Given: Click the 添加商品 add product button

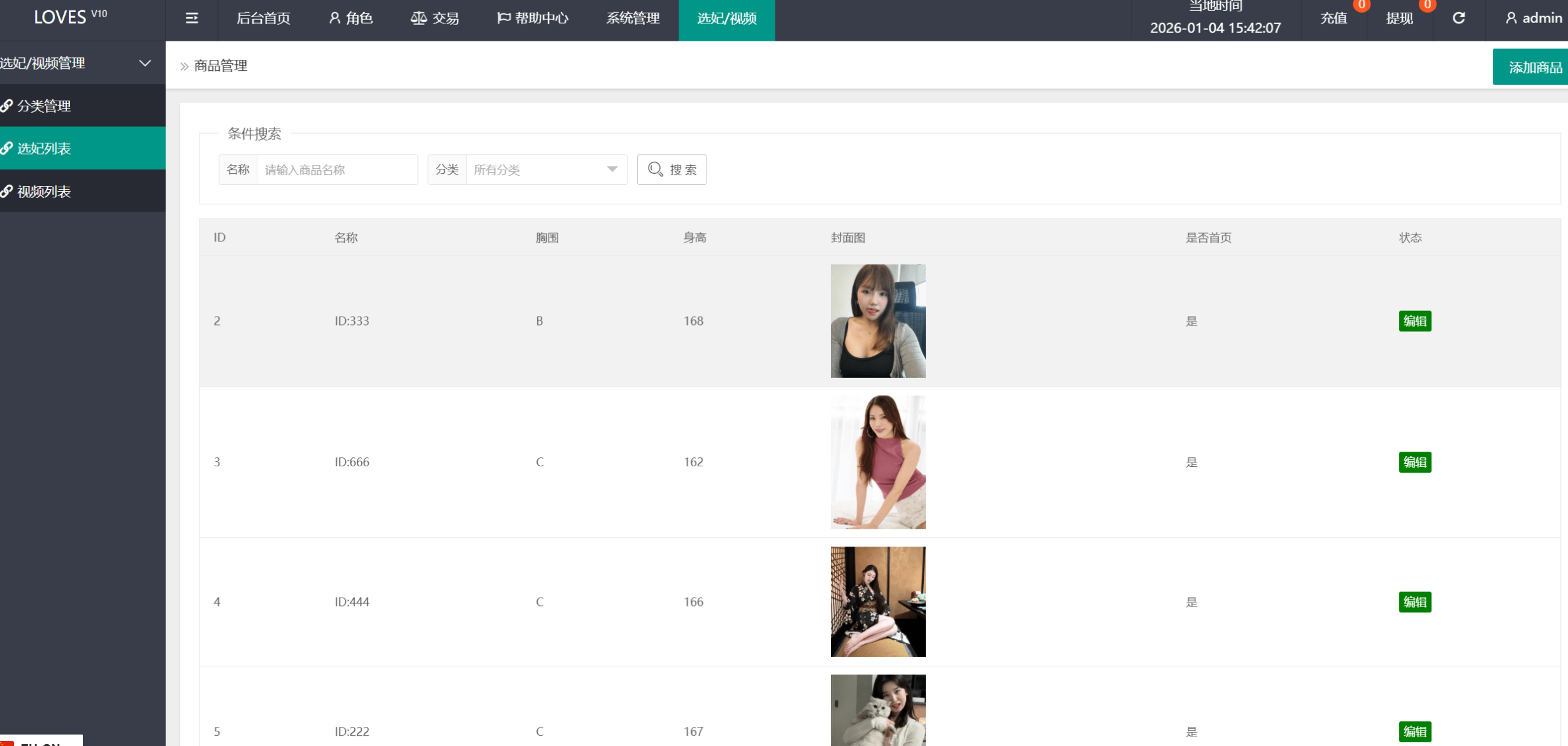Looking at the screenshot, I should tap(1534, 67).
